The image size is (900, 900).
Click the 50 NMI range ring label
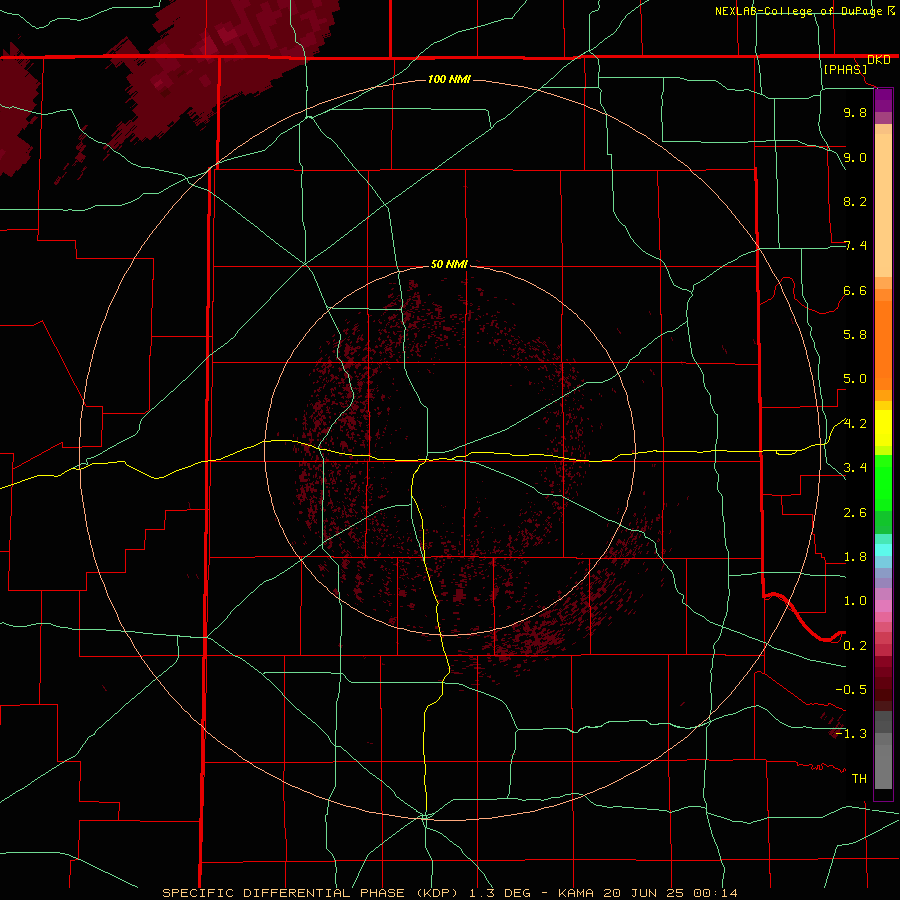click(x=449, y=264)
